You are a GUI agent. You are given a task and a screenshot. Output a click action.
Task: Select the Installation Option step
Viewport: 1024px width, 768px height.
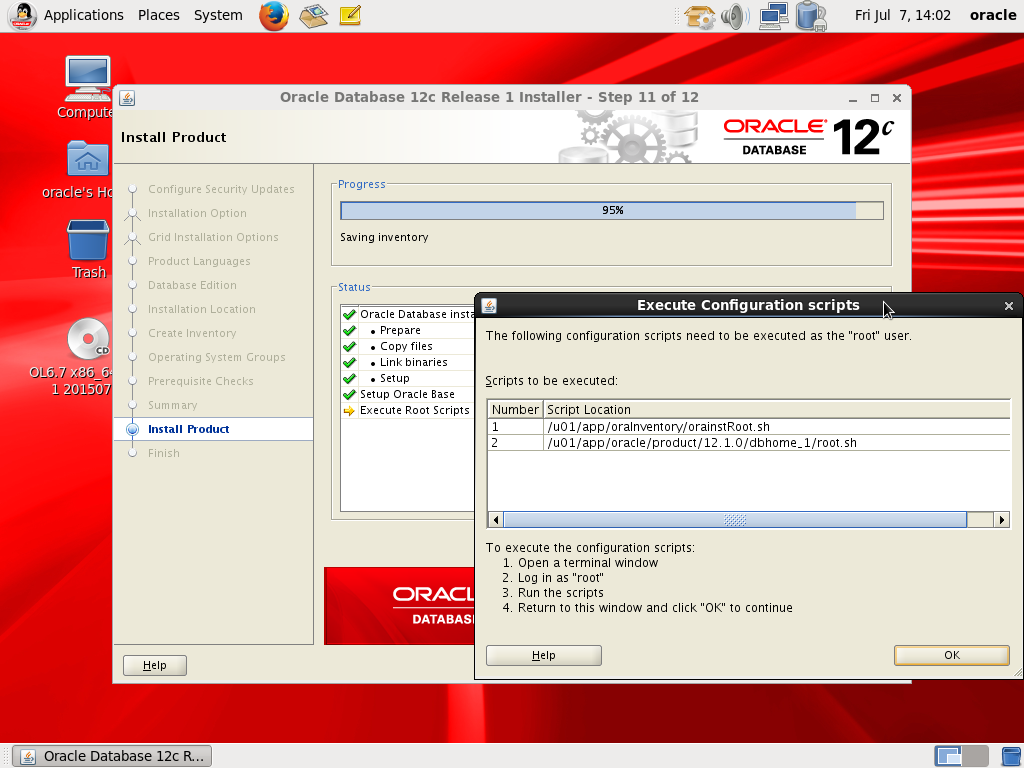point(197,213)
